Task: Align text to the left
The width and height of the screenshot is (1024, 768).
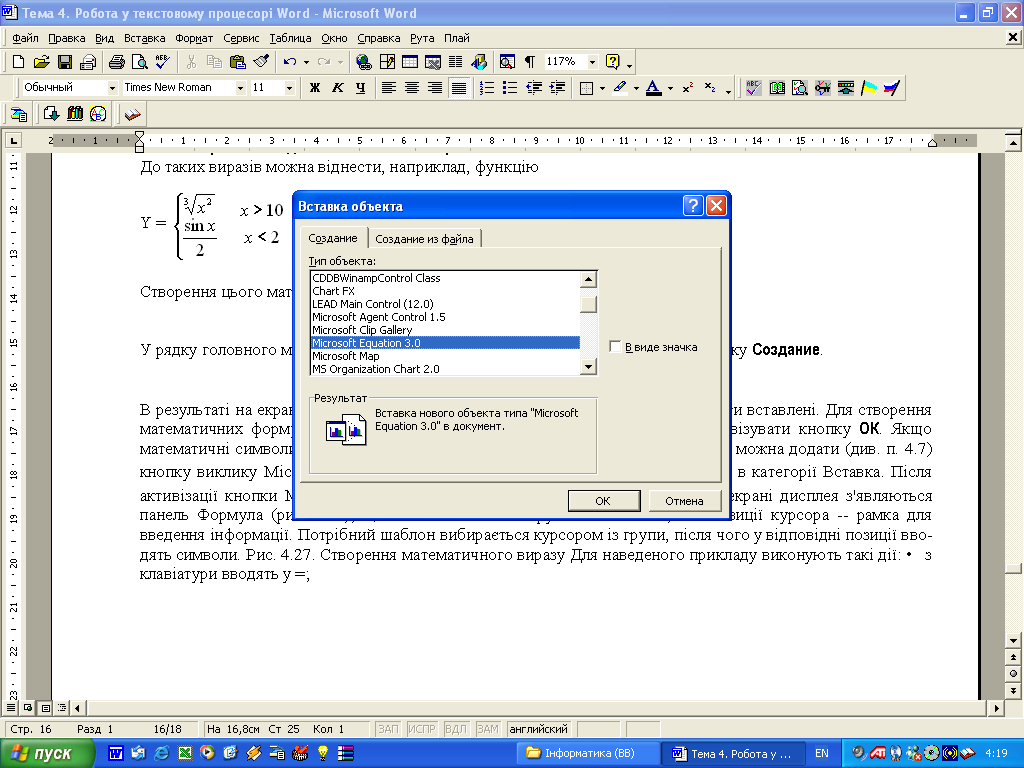Action: [x=389, y=88]
